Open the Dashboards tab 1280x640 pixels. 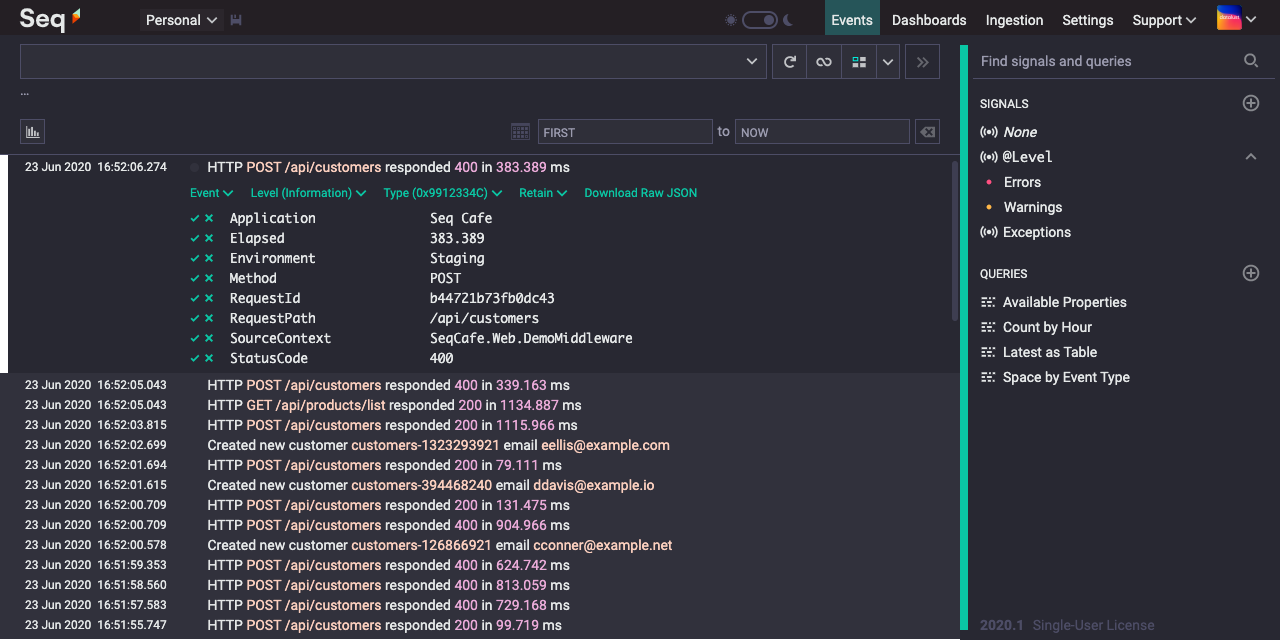[x=928, y=20]
